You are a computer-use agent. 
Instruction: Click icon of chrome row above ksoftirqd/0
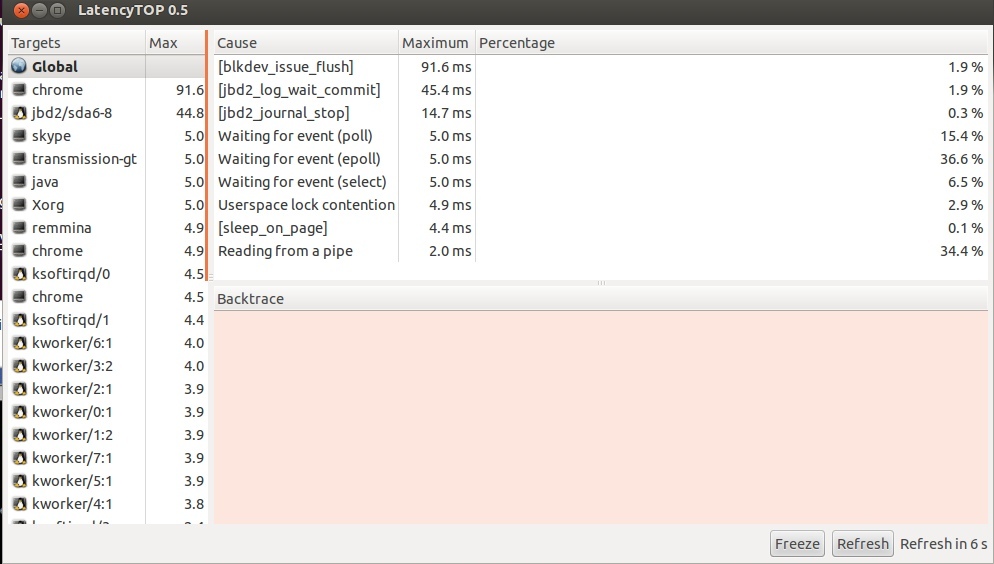pos(20,251)
